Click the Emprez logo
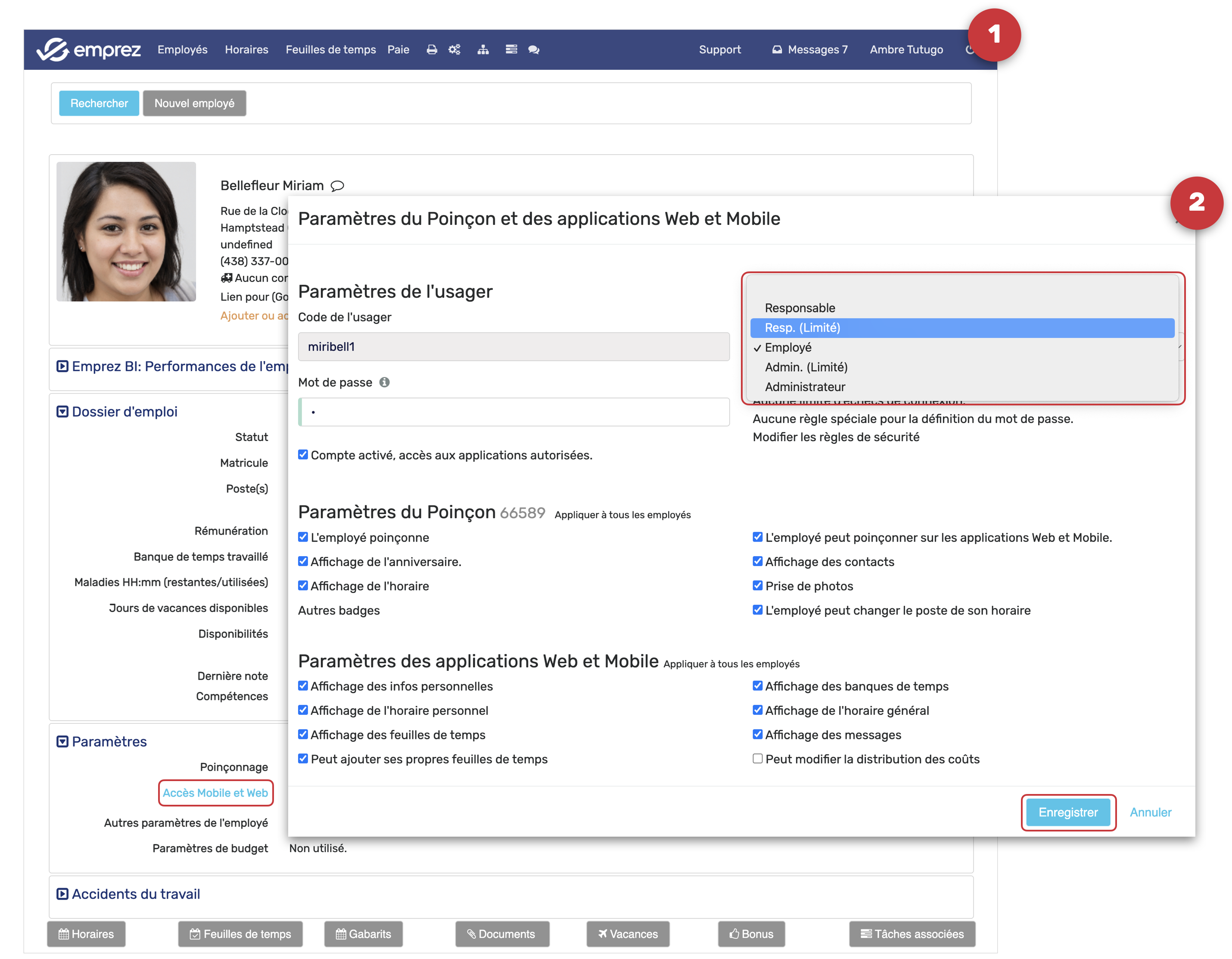 [89, 50]
